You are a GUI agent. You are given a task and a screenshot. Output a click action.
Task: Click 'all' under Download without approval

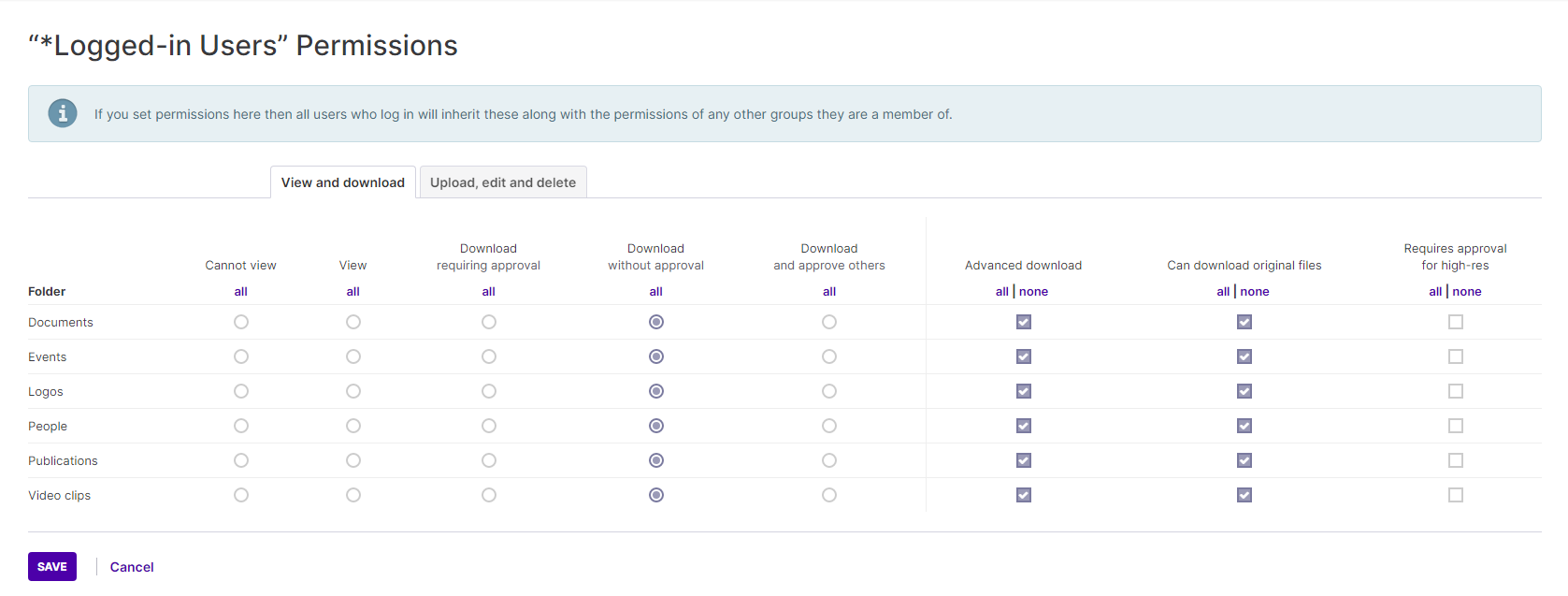point(655,292)
